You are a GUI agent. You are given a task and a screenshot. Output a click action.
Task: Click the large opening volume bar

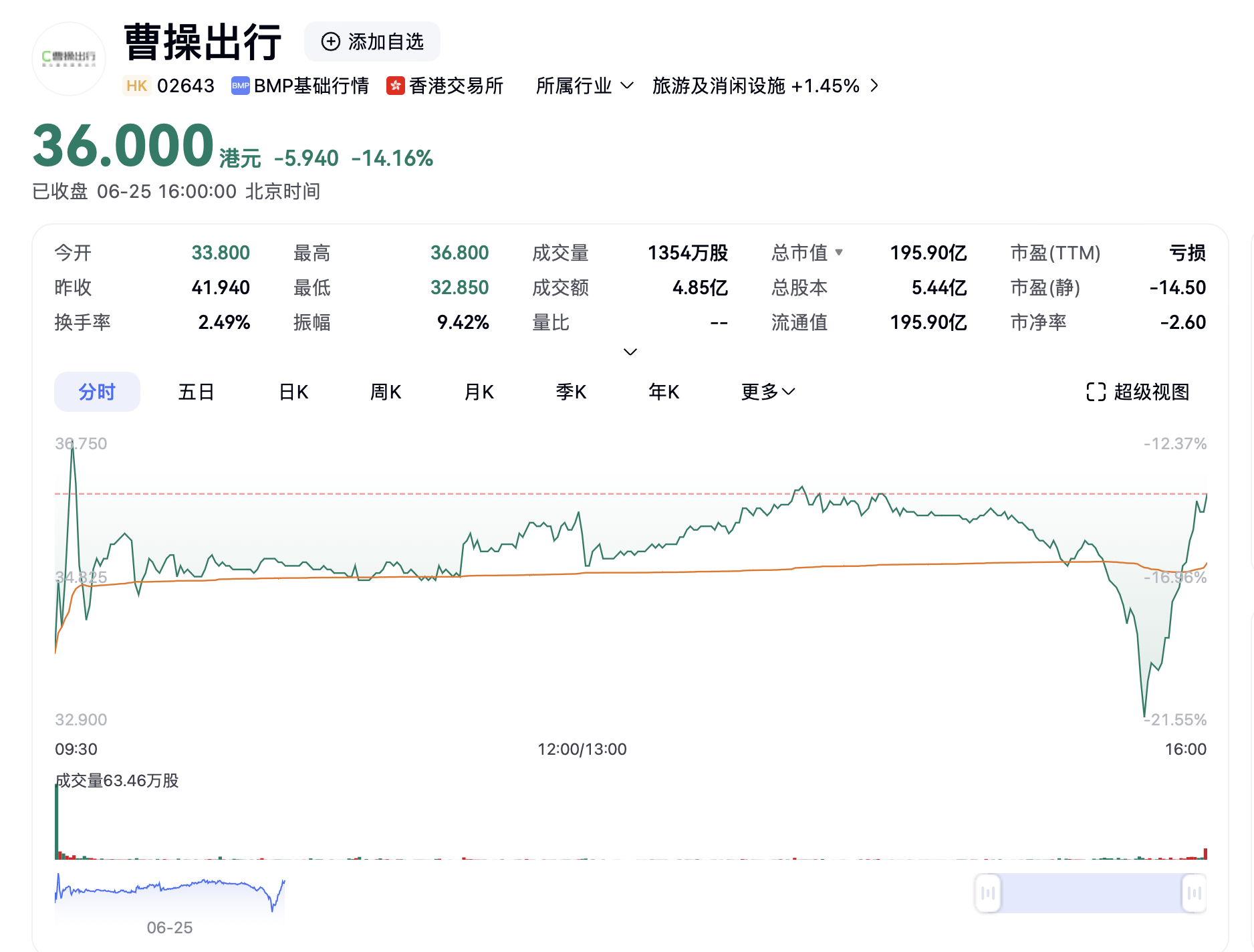coord(57,822)
